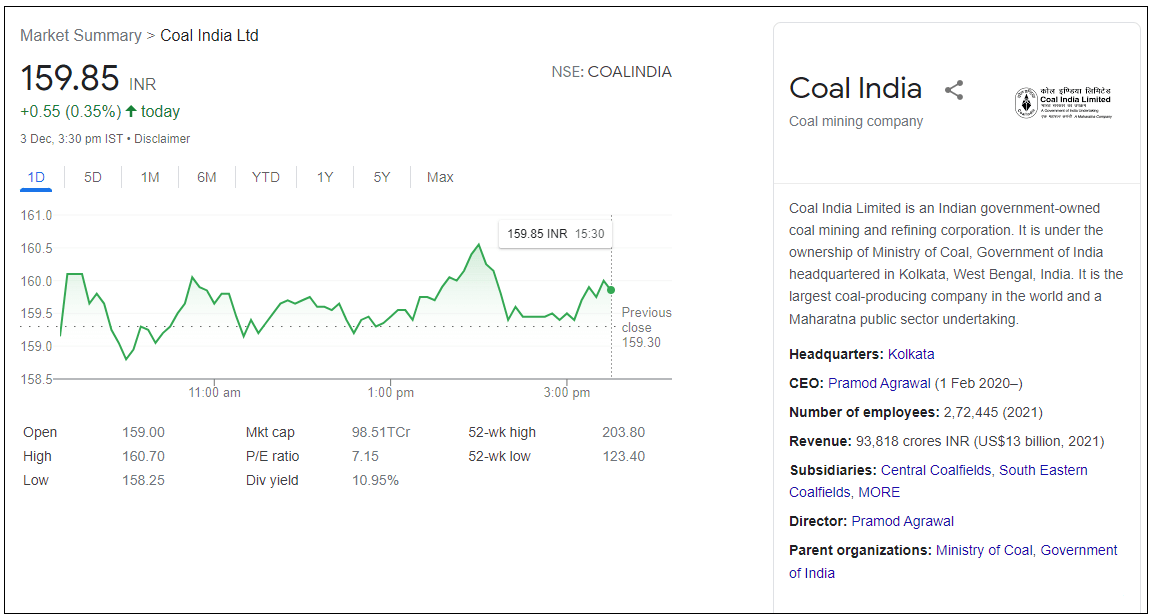Select the 1D time range tab
Viewport: 1150px width, 616px height.
tap(36, 177)
